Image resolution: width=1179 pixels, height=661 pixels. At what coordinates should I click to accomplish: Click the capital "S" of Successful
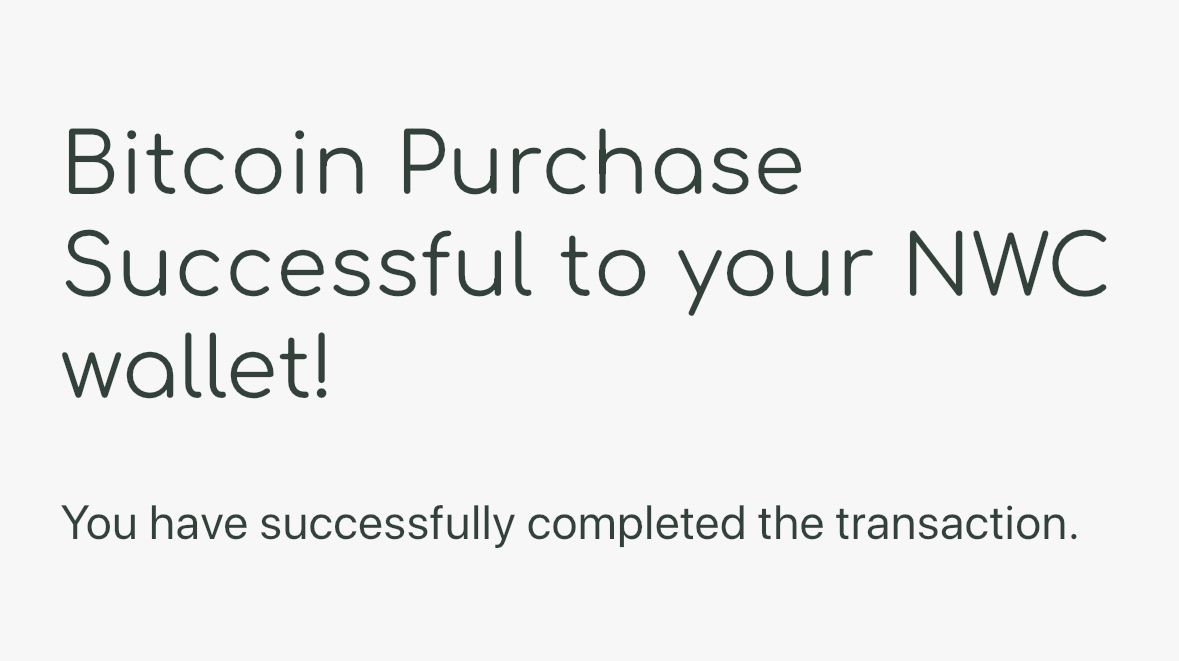[x=88, y=264]
